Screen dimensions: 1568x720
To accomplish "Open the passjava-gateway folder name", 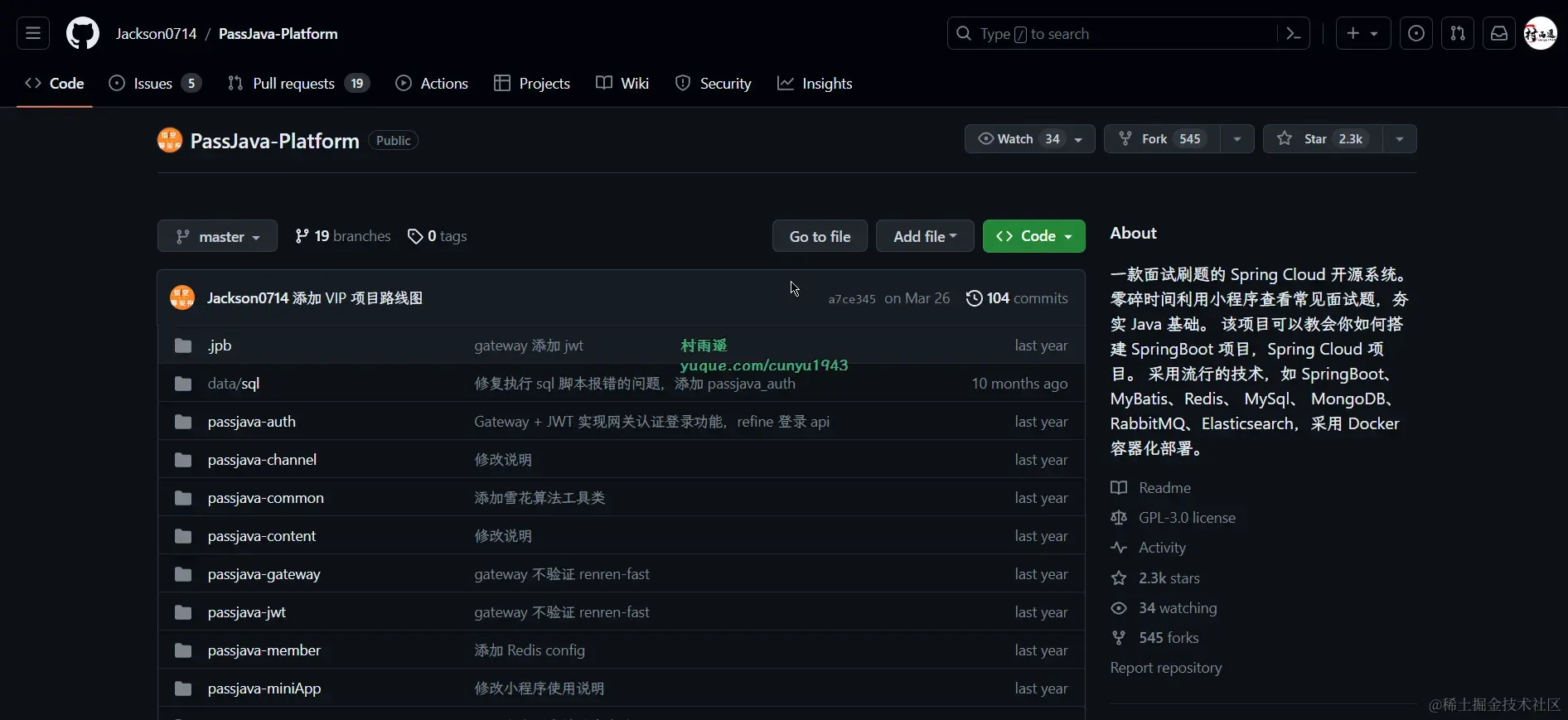I will 264,574.
